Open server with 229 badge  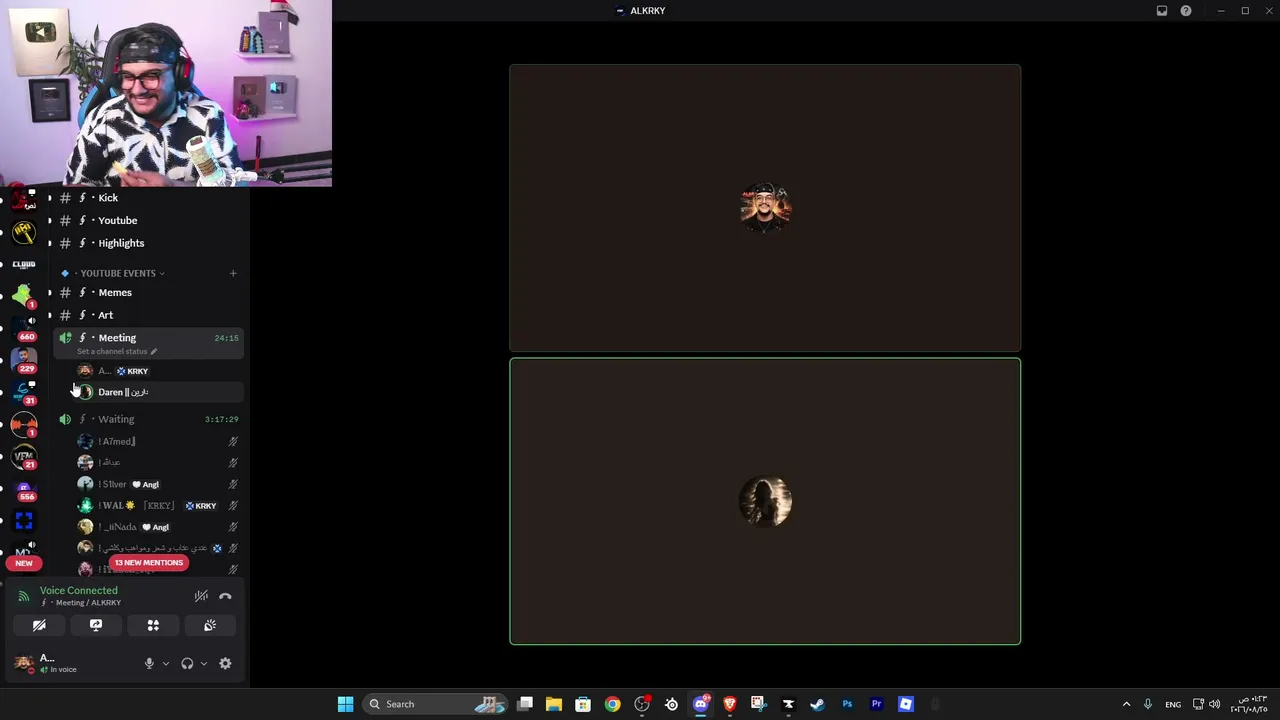point(24,360)
